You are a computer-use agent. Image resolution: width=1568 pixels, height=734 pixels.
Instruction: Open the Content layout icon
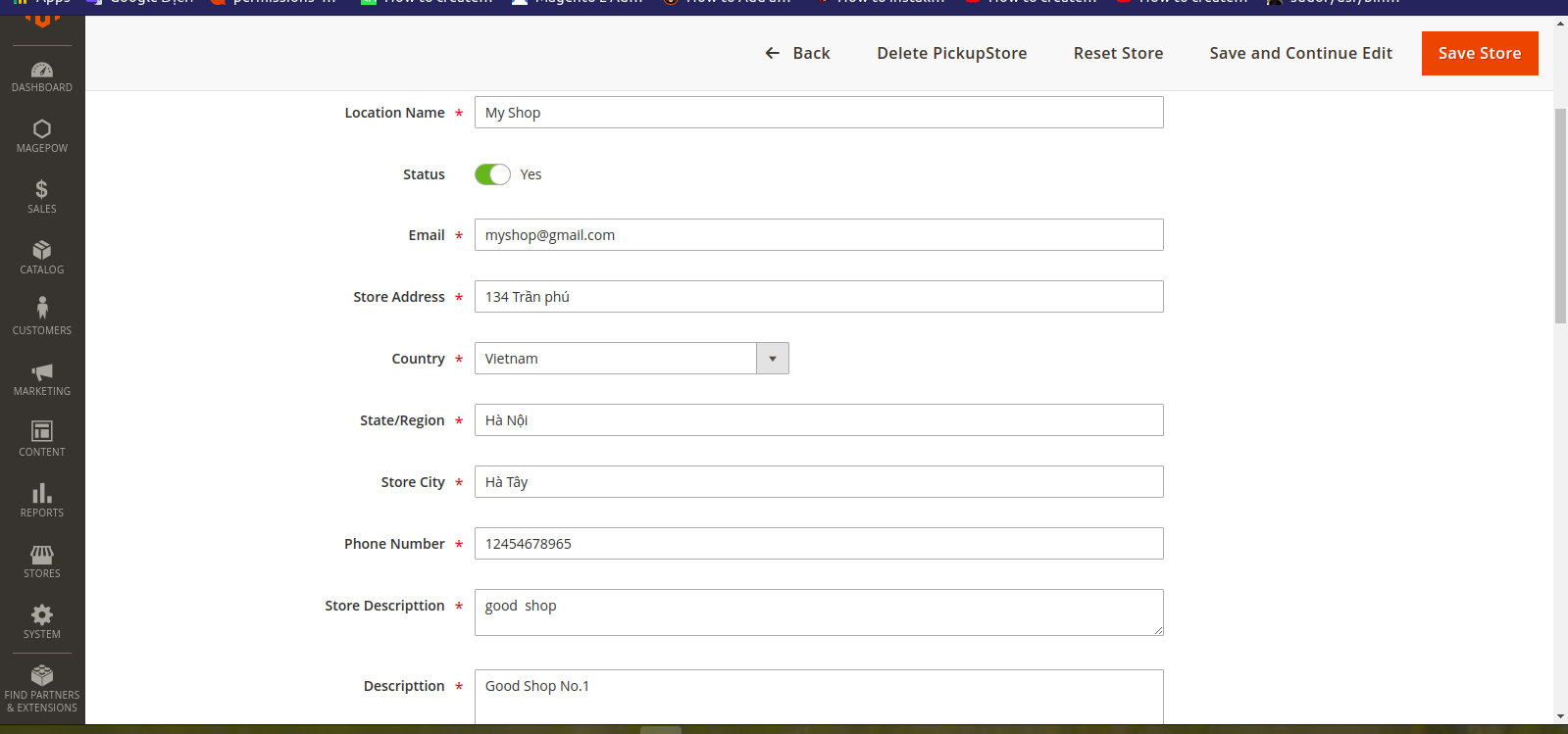pyautogui.click(x=42, y=432)
